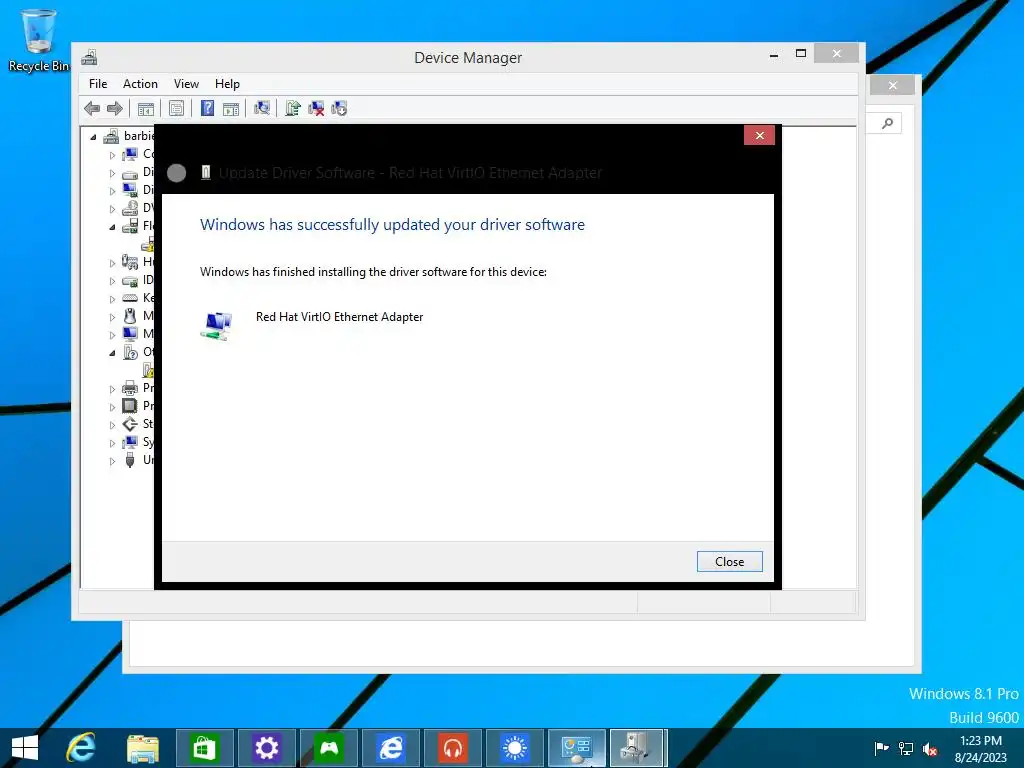The height and width of the screenshot is (768, 1024).
Task: Open the green Windows Store taskbar icon
Action: coord(204,748)
